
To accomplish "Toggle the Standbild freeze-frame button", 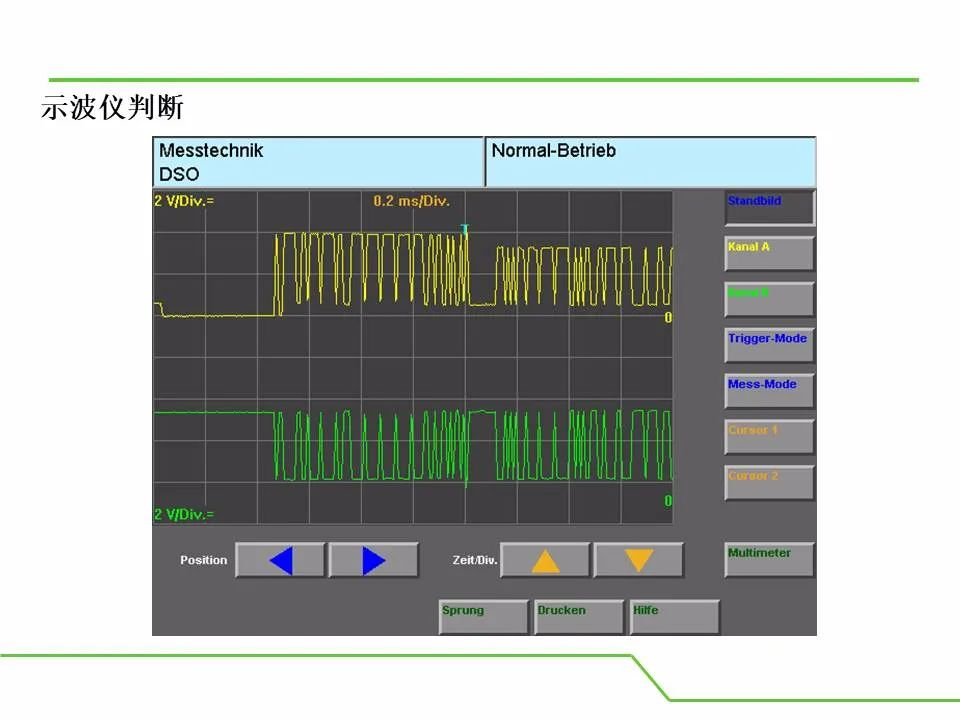I will [x=770, y=208].
